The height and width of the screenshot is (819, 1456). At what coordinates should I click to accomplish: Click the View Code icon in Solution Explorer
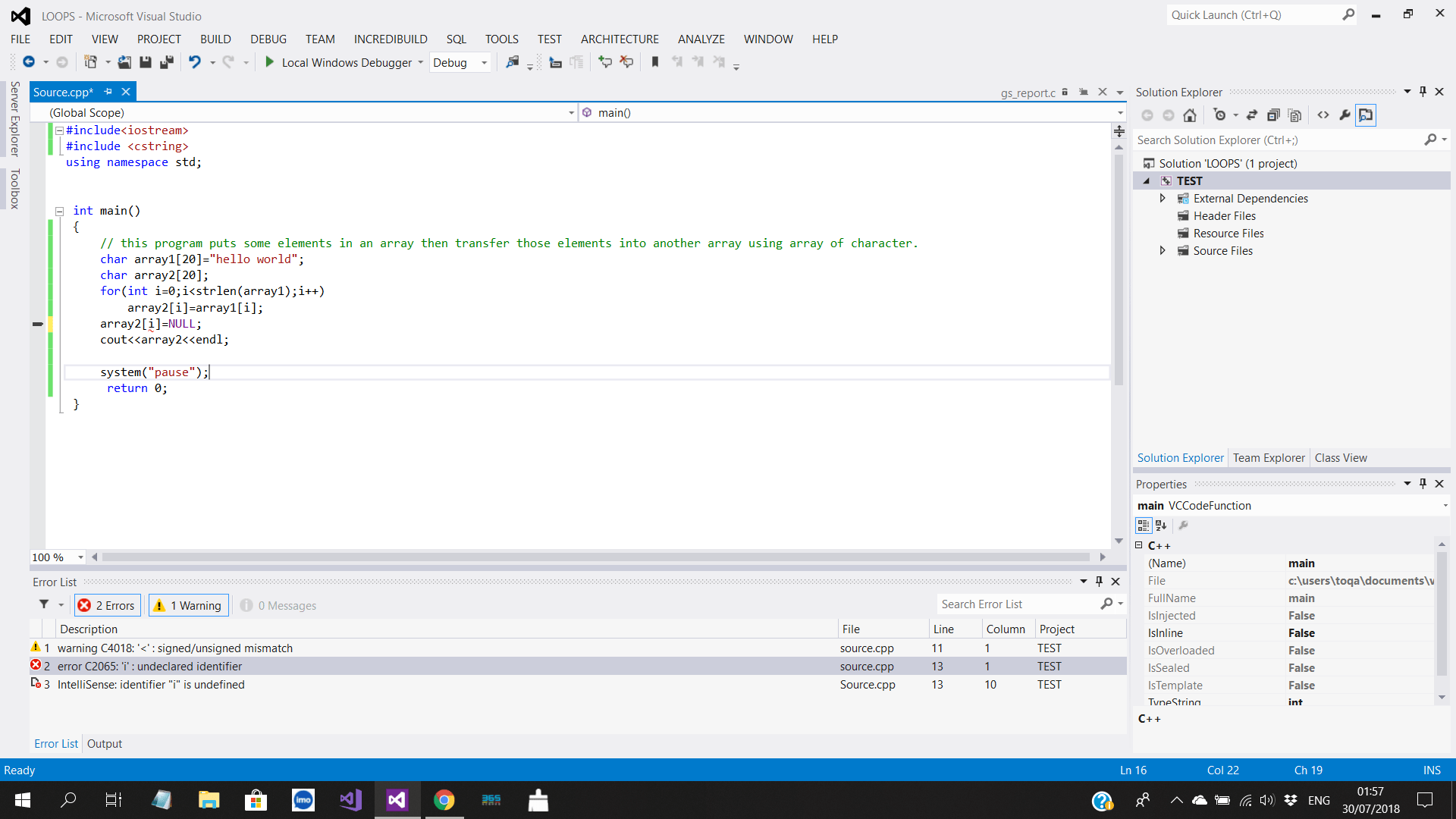click(1323, 115)
